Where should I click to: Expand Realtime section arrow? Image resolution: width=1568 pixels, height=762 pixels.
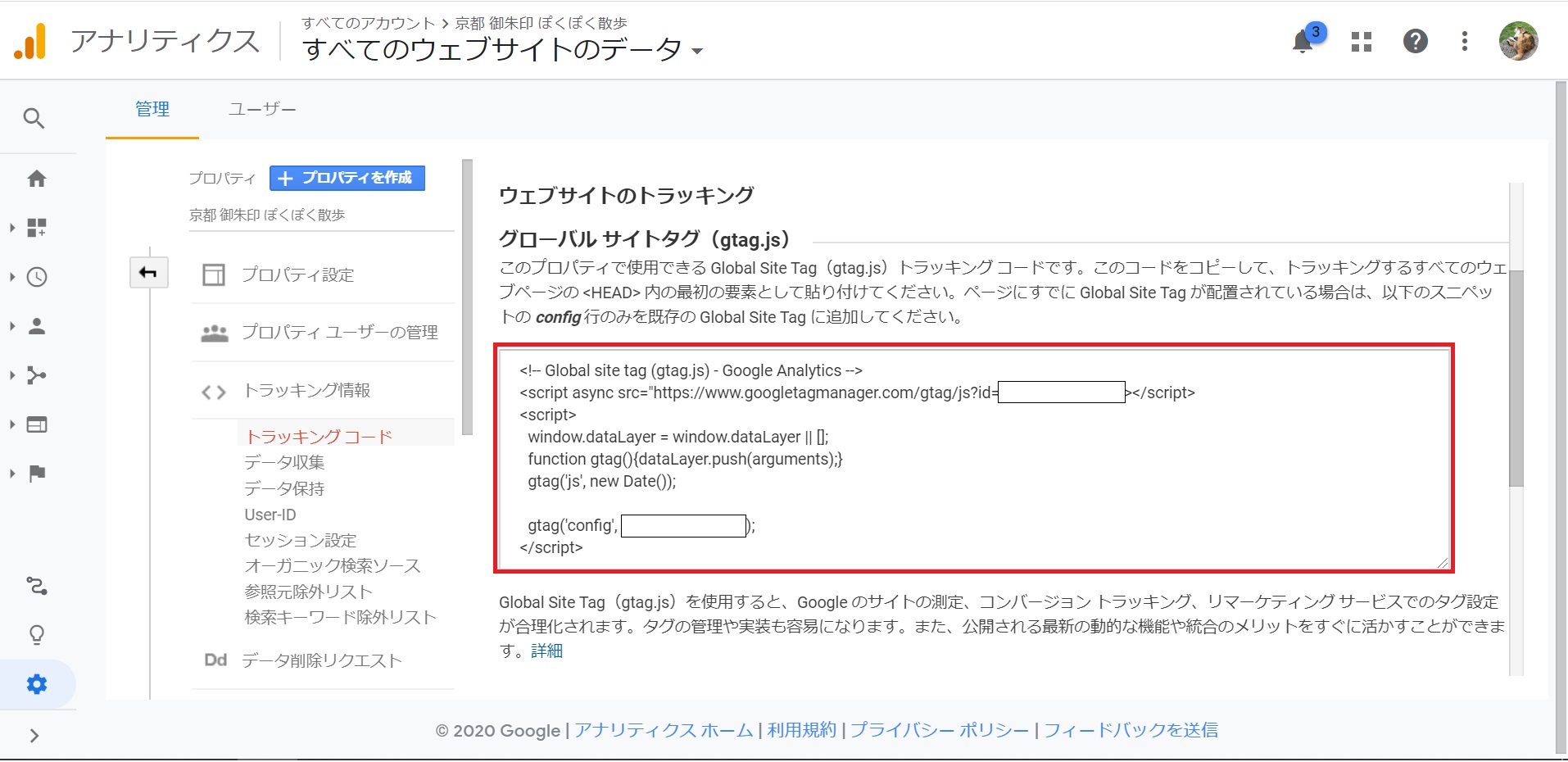click(12, 277)
